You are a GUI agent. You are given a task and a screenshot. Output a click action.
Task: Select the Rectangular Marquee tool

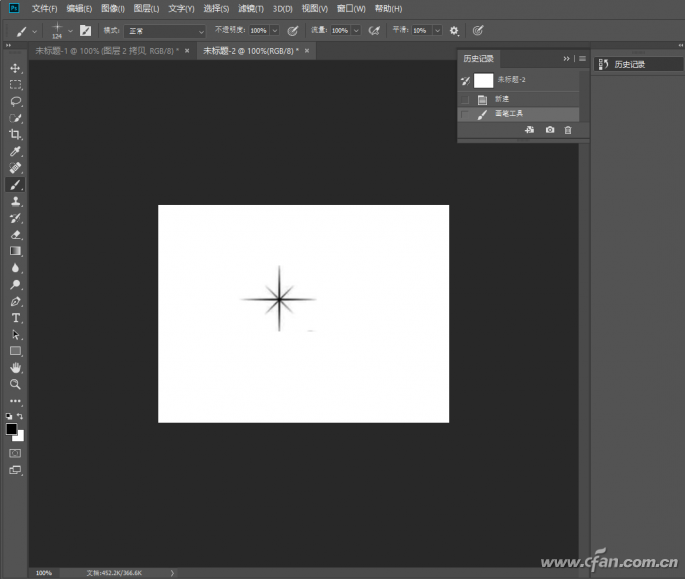coord(15,85)
